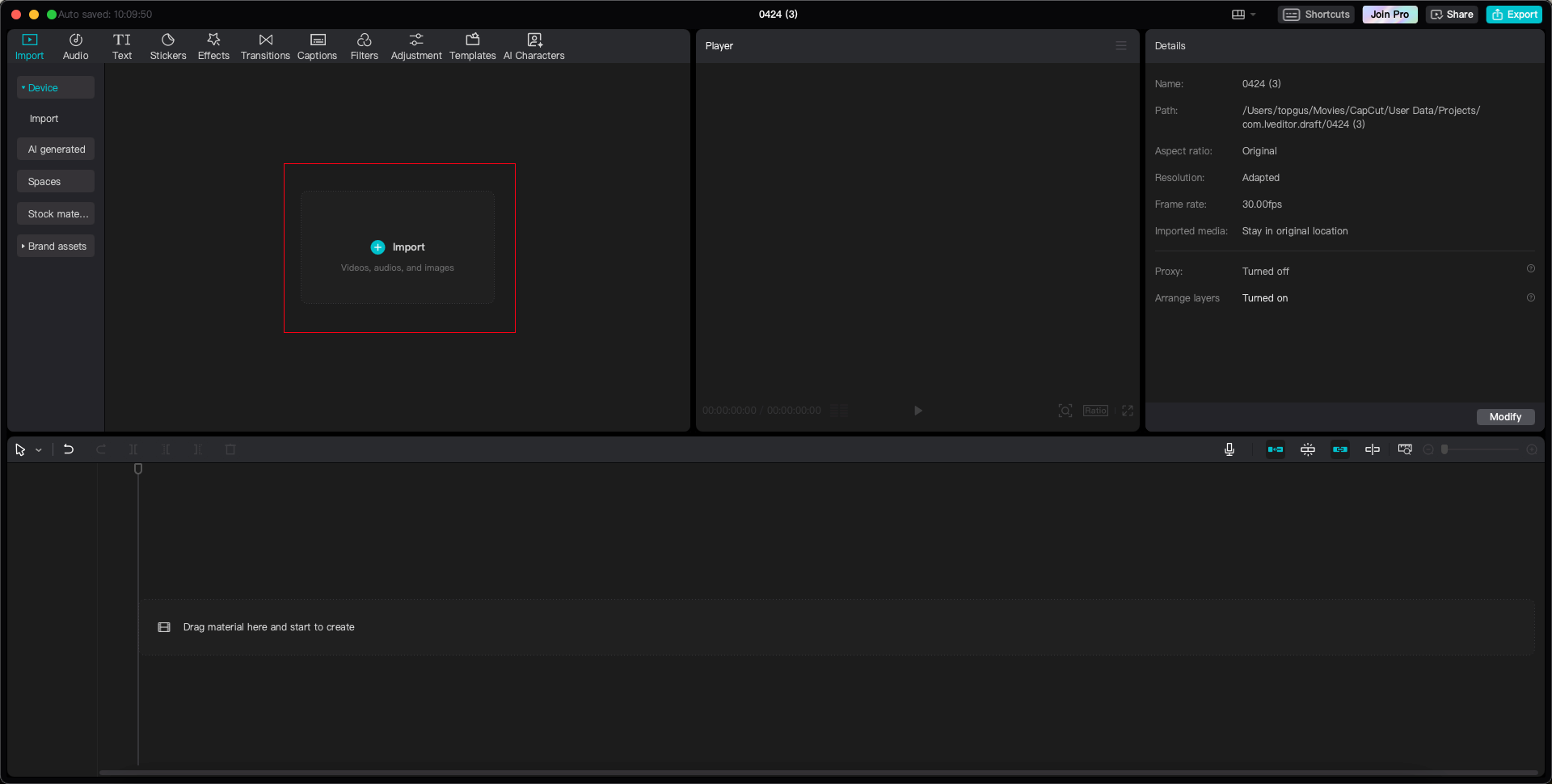1552x784 pixels.
Task: Click the timeline zoom in plus icon
Action: point(1532,449)
